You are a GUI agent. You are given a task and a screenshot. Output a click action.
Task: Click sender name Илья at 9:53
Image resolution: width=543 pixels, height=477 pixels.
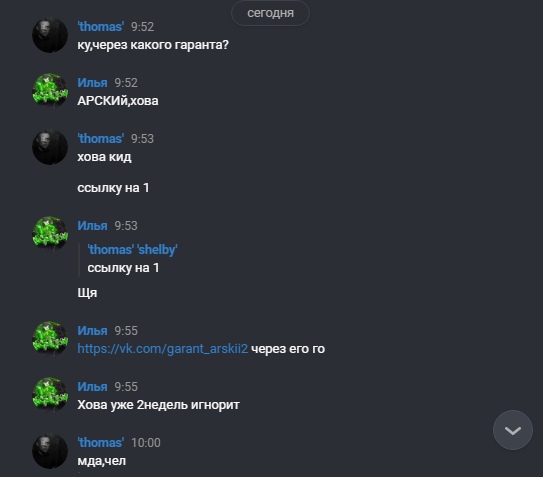tap(92, 226)
